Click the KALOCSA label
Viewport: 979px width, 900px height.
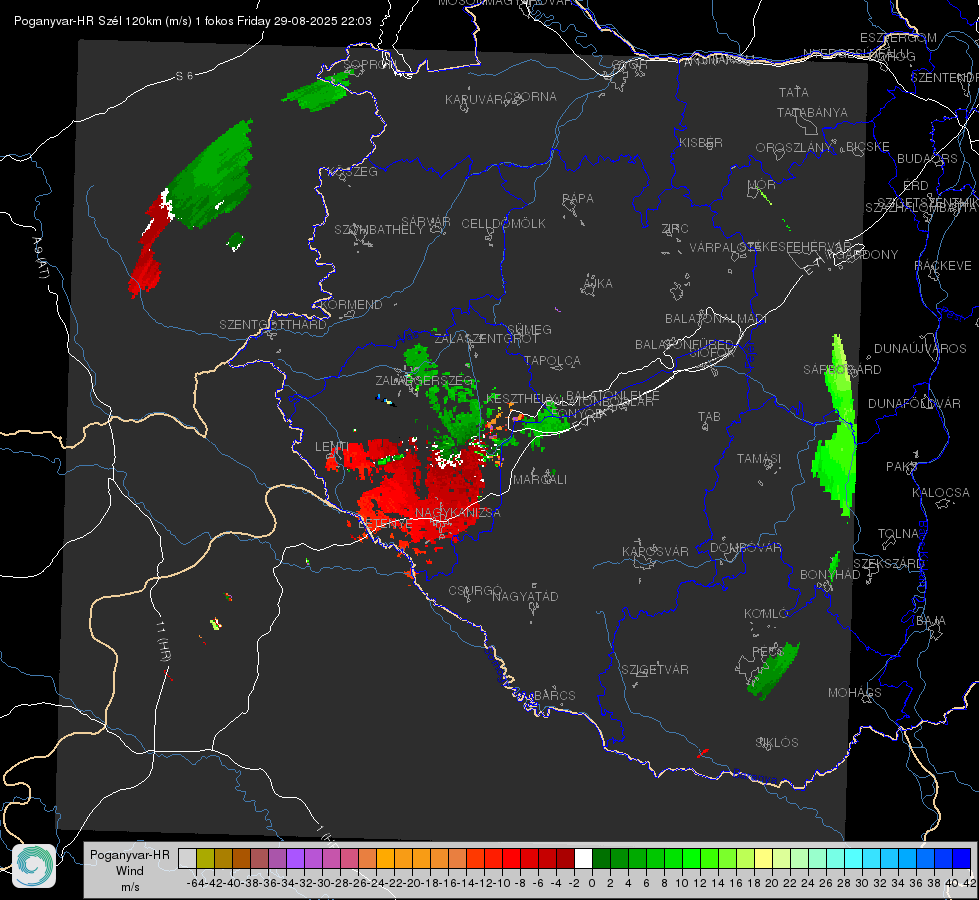click(940, 493)
